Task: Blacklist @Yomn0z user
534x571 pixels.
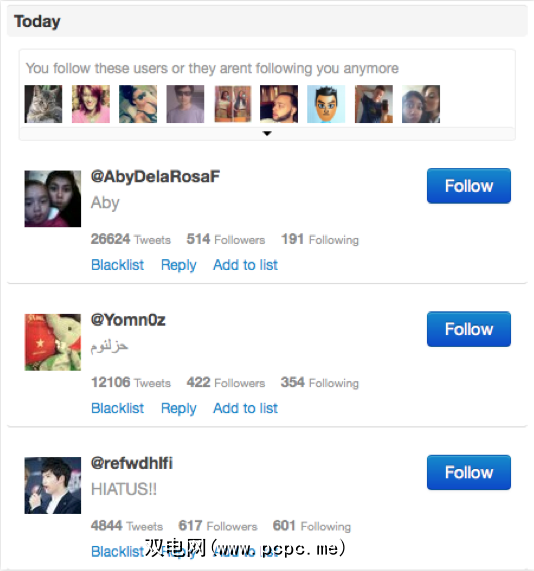Action: click(x=117, y=408)
